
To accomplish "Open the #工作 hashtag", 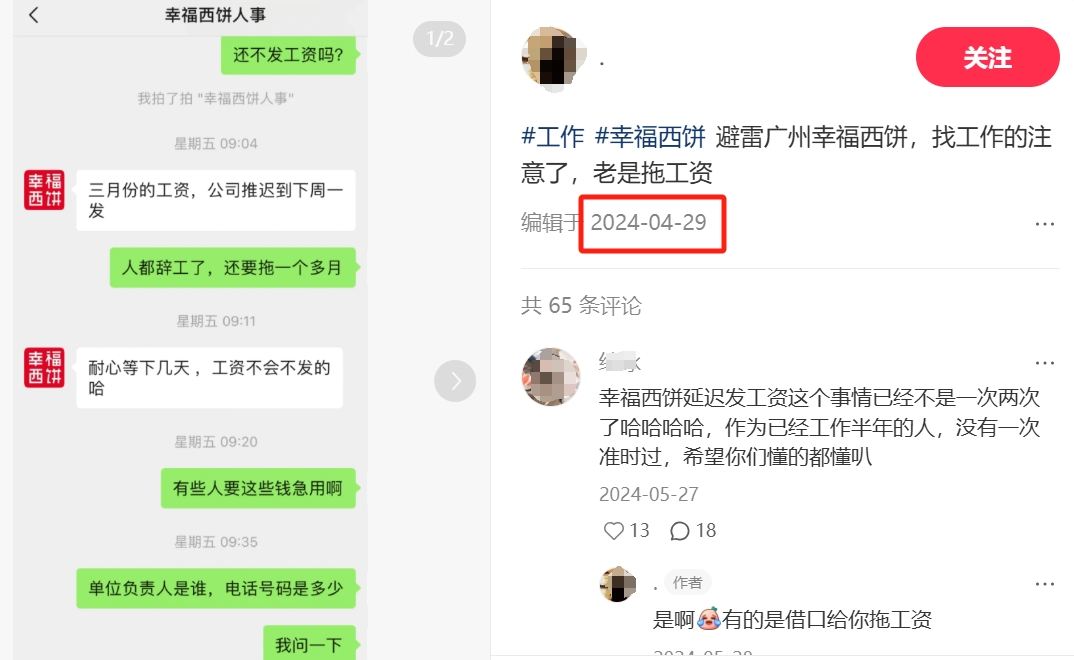I will click(553, 137).
